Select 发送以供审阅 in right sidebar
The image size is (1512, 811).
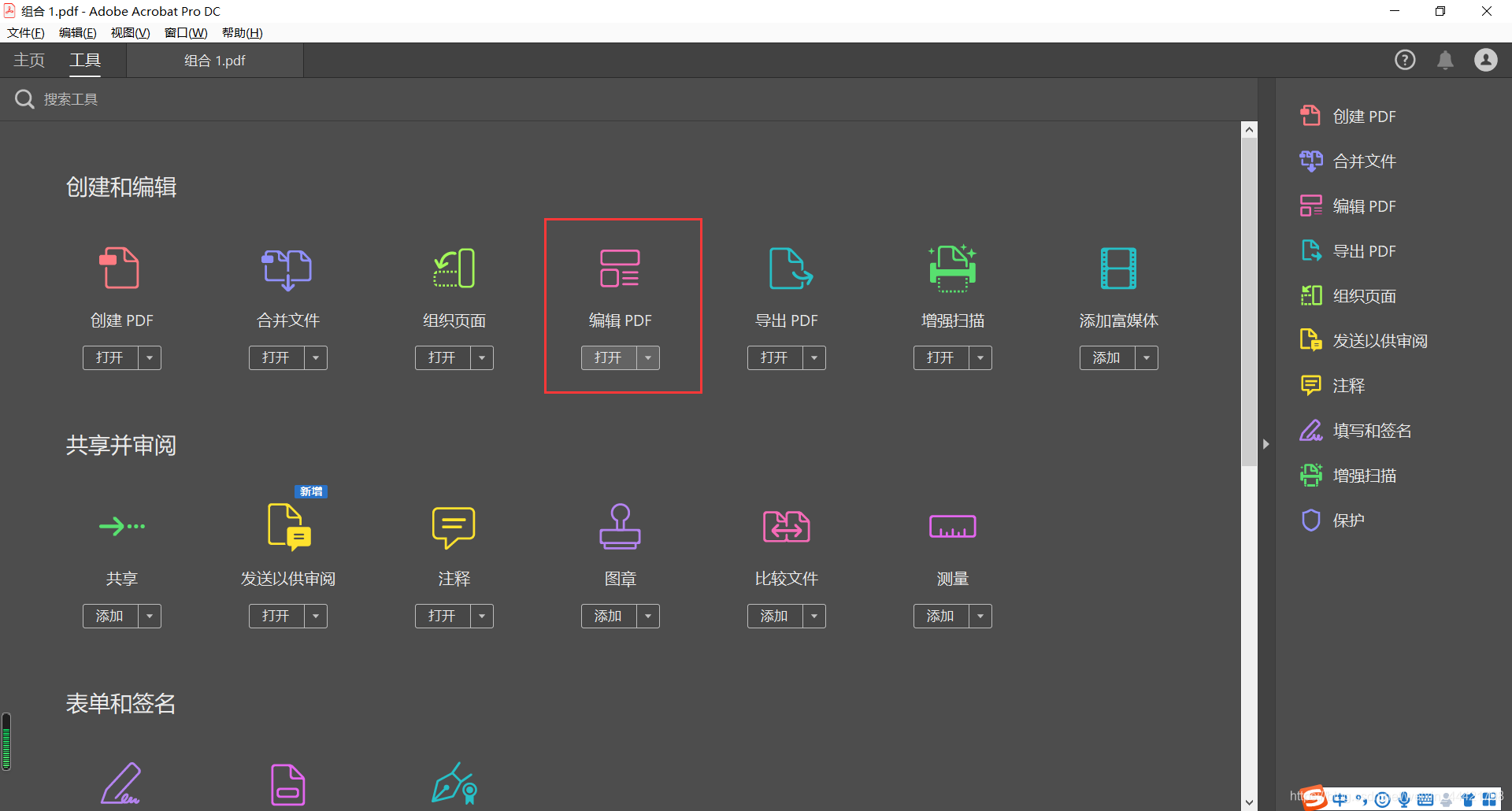pos(1363,341)
